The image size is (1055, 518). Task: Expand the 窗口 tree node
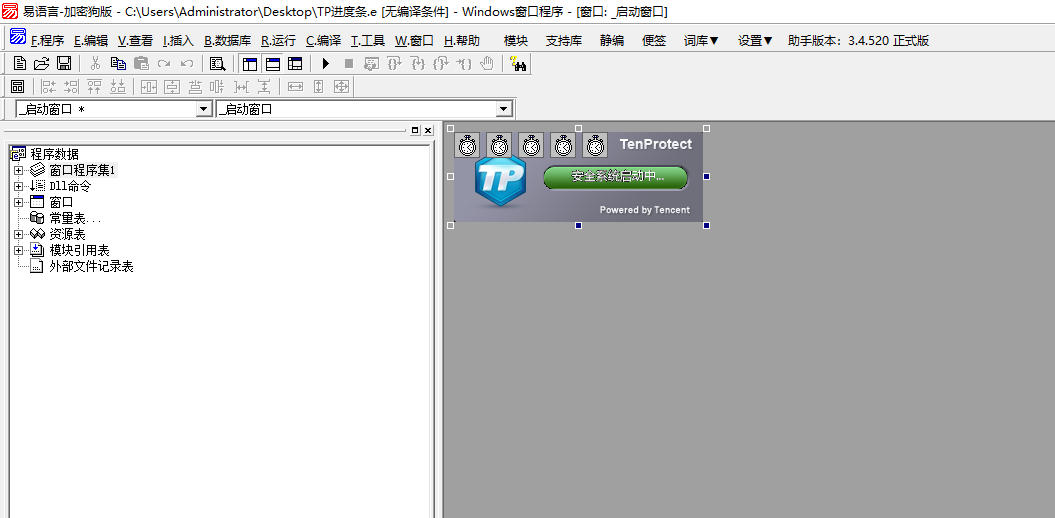pyautogui.click(x=18, y=202)
